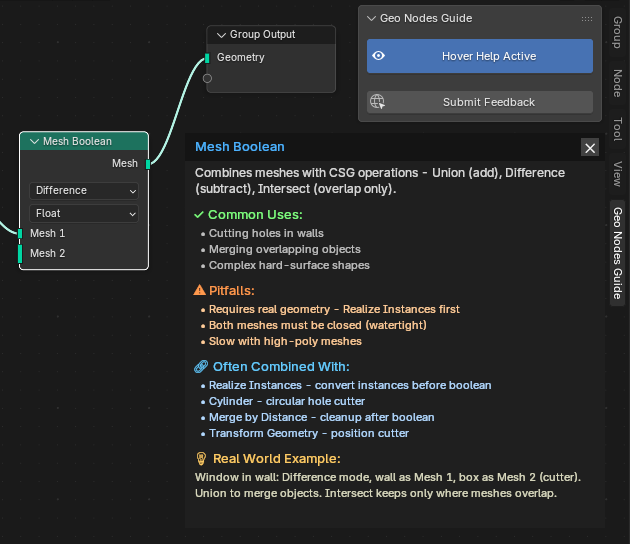The width and height of the screenshot is (630, 544).
Task: Toggle the Hover Help Active button
Action: 480,56
